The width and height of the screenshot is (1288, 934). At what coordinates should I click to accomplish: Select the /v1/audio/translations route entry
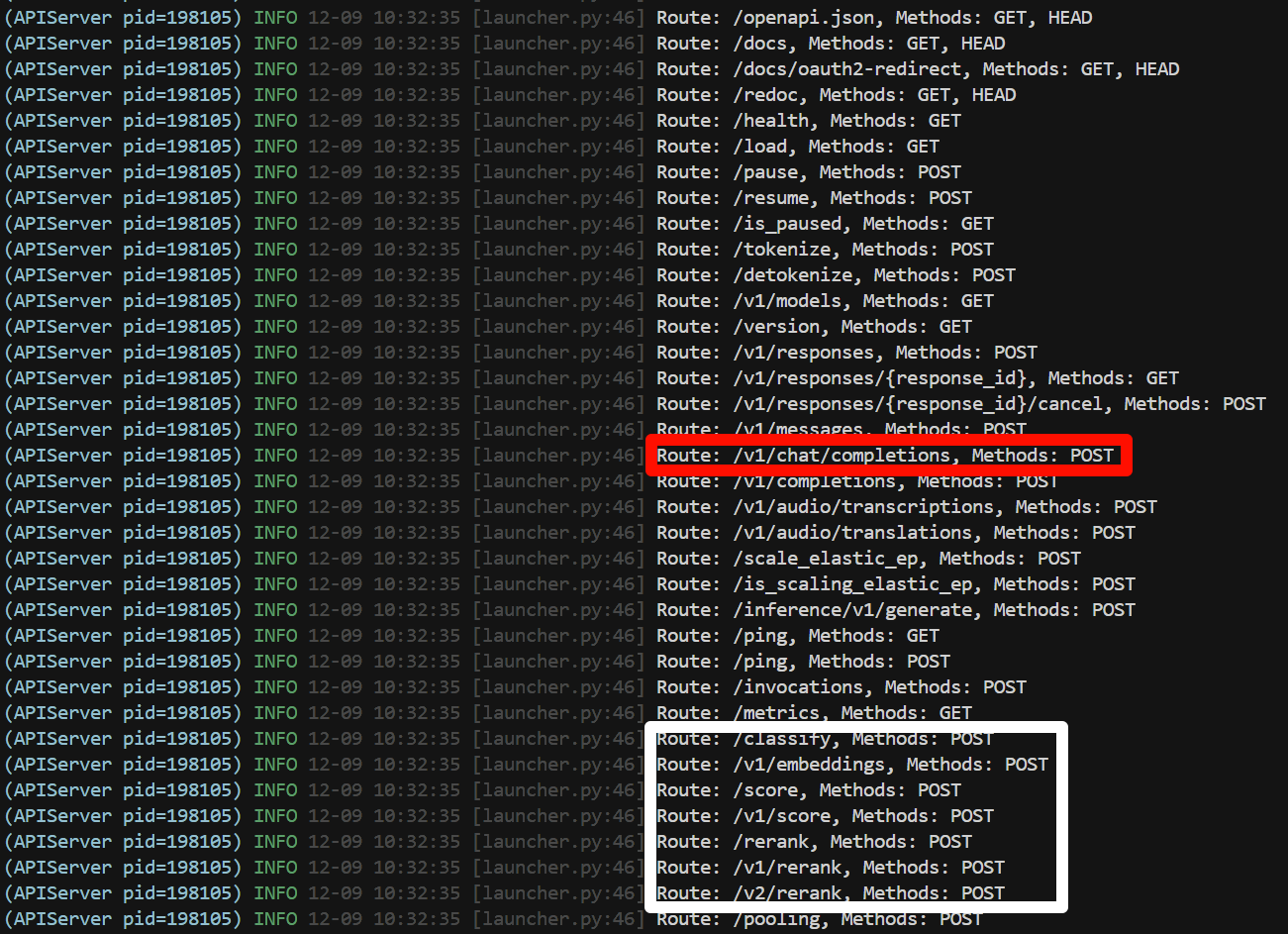(x=896, y=533)
